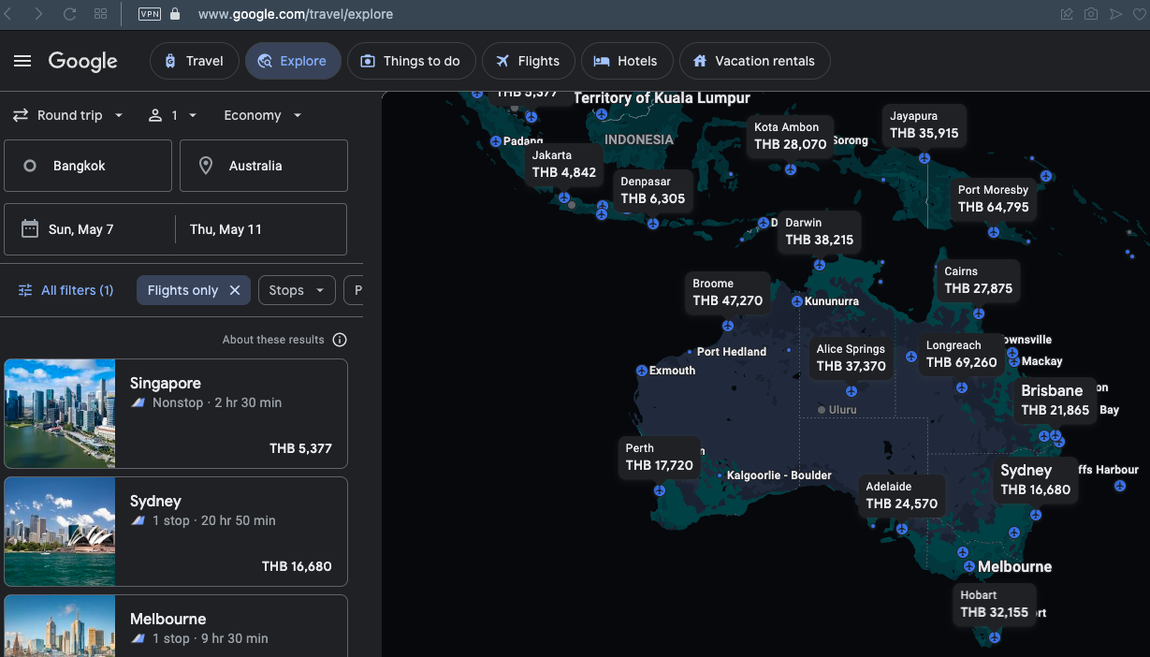Open the Google main menu hamburger icon
The image size is (1150, 657).
coord(22,61)
